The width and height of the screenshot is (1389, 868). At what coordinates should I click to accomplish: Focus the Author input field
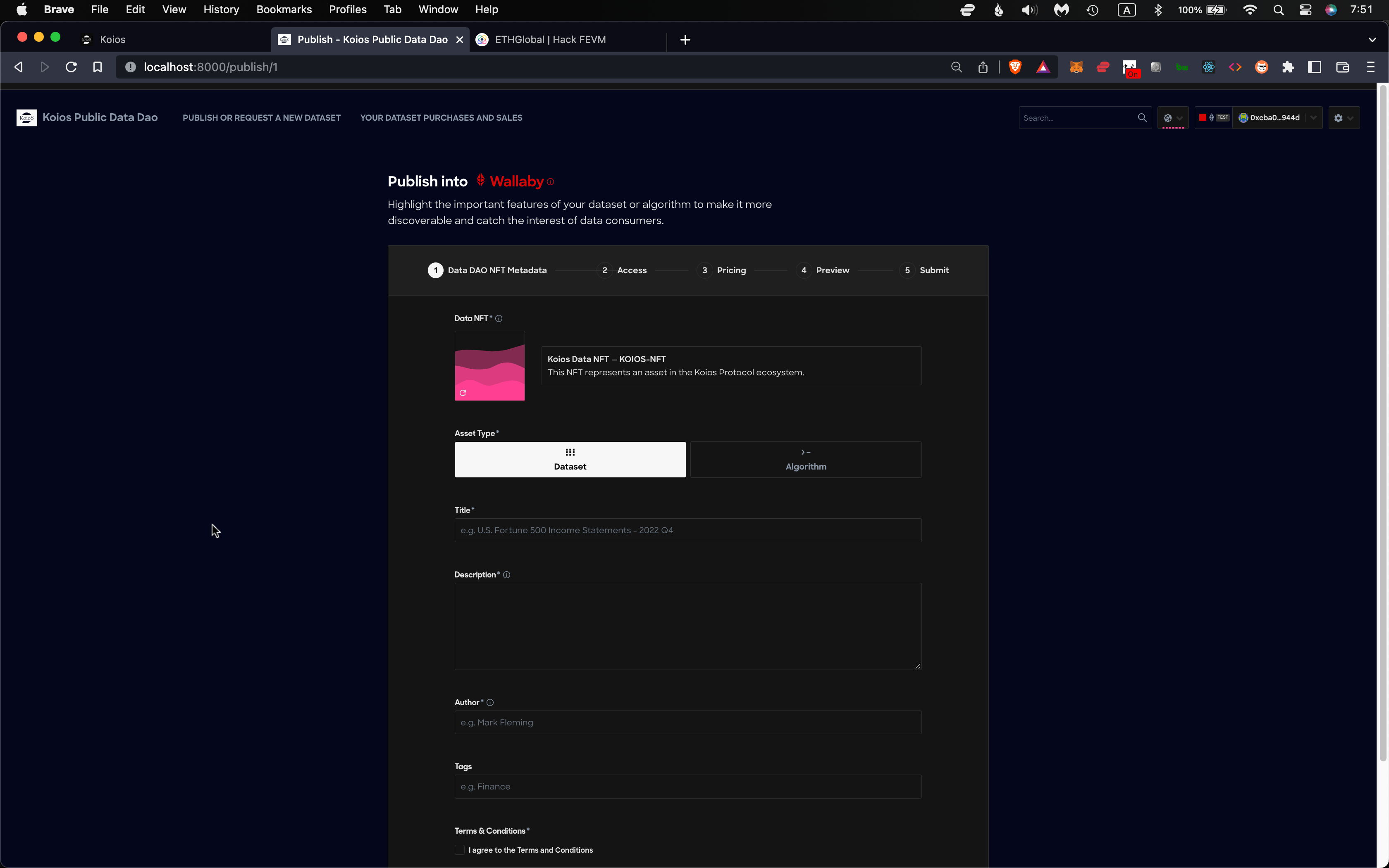tap(688, 722)
